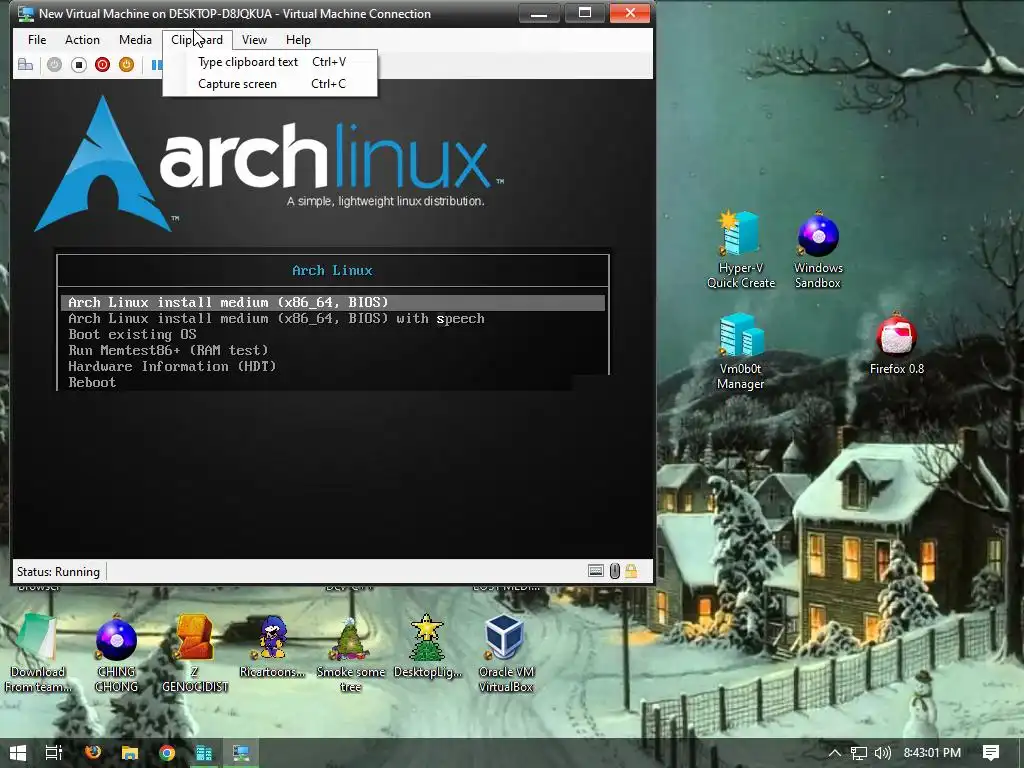1024x768 pixels.
Task: Open the Download From team desktop icon
Action: click(x=37, y=652)
